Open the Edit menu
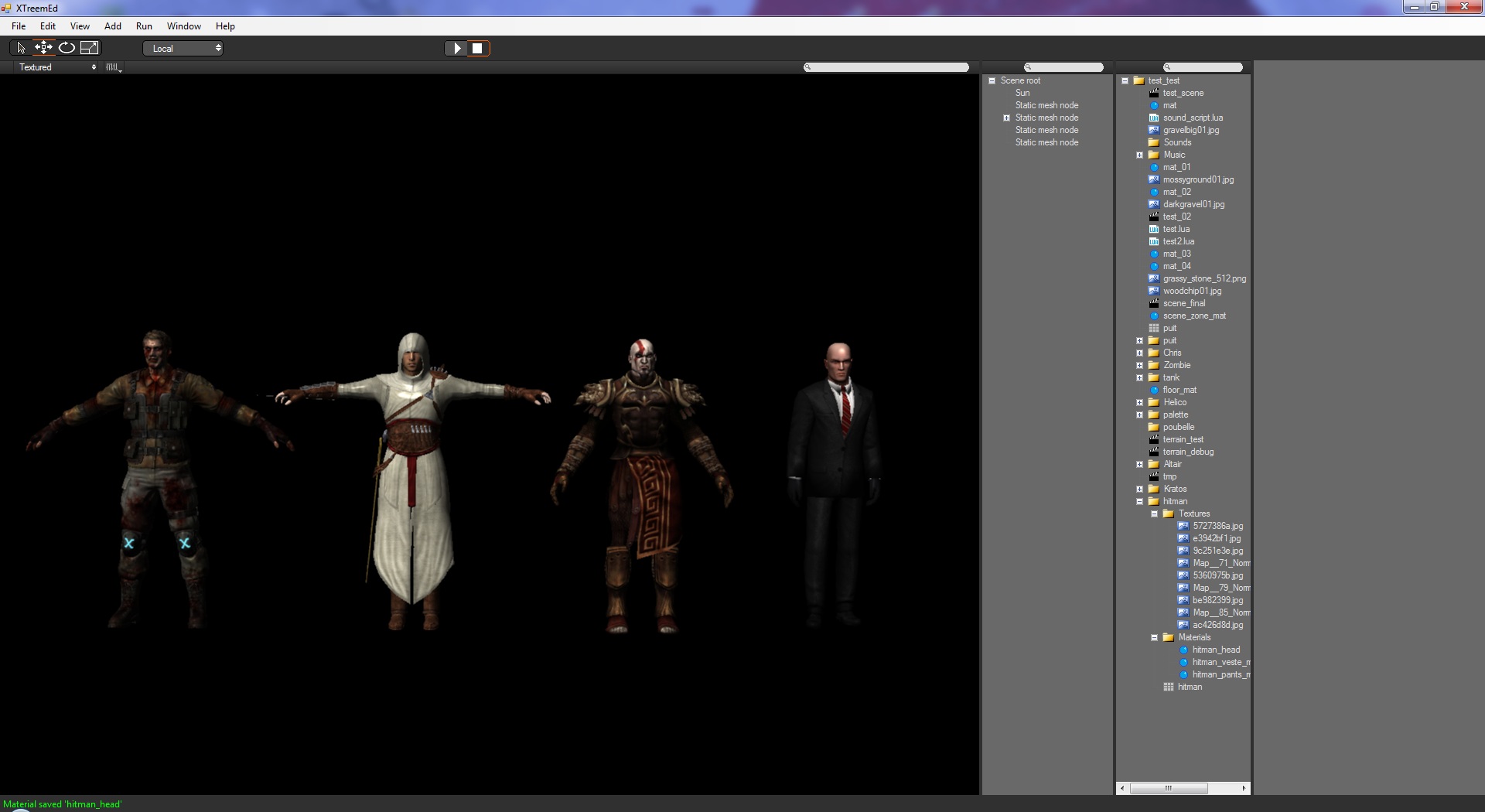 pyautogui.click(x=48, y=26)
